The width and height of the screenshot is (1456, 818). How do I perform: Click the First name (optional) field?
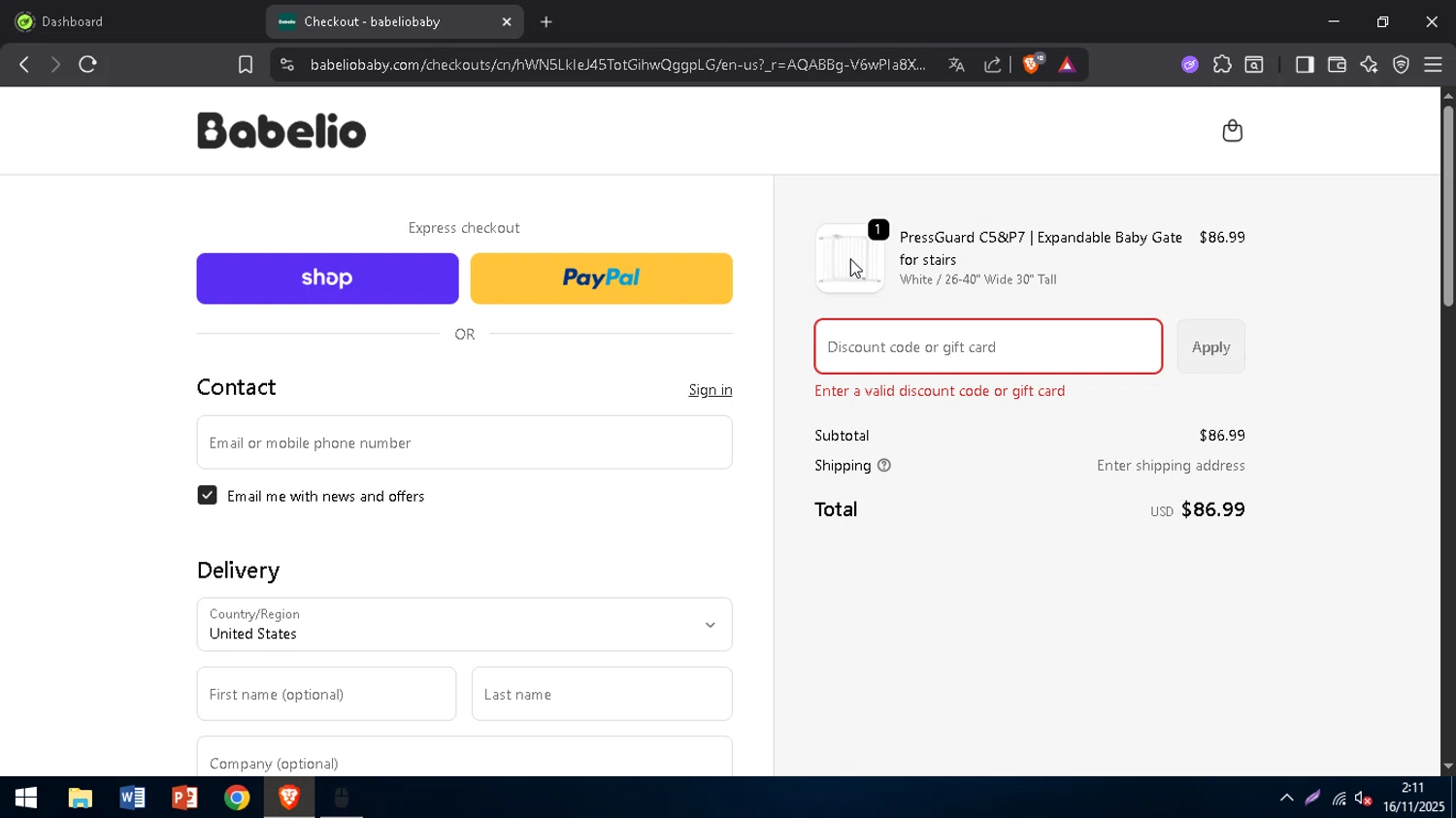click(x=326, y=694)
